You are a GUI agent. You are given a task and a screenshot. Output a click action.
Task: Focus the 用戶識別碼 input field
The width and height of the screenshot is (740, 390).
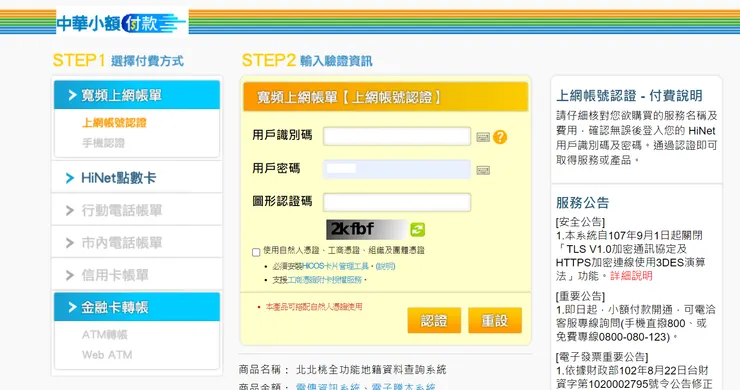coord(397,136)
